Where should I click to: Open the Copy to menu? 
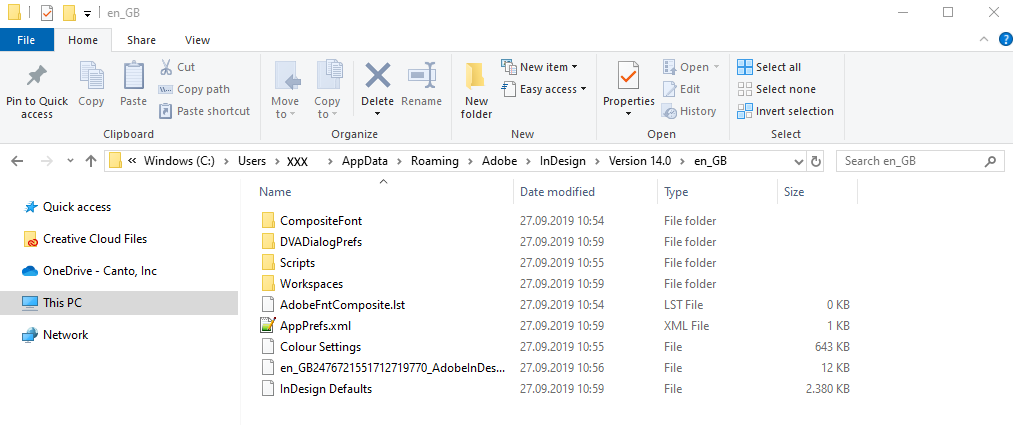[327, 90]
